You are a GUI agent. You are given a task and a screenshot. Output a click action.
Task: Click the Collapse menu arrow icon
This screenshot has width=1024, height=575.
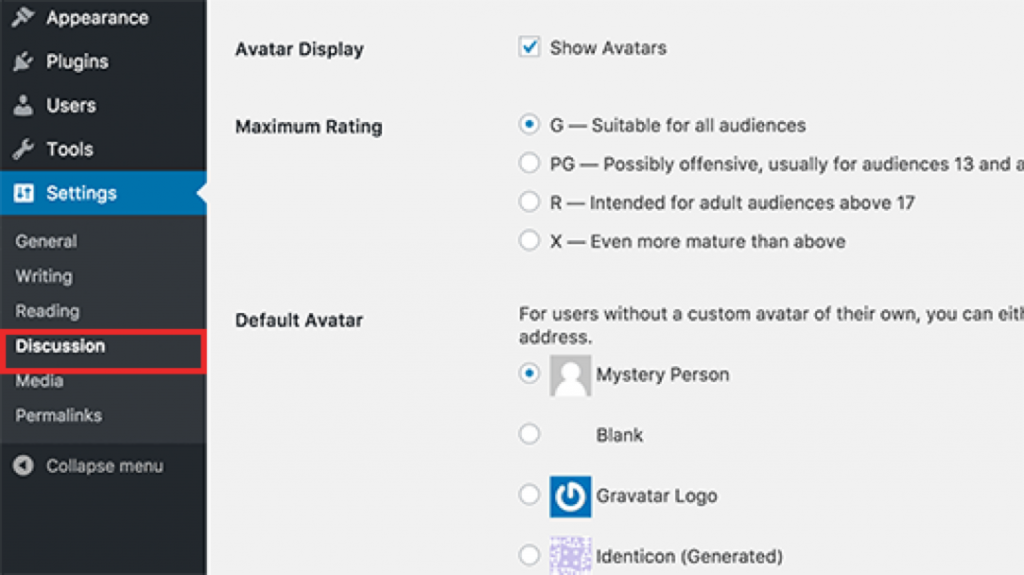23,466
